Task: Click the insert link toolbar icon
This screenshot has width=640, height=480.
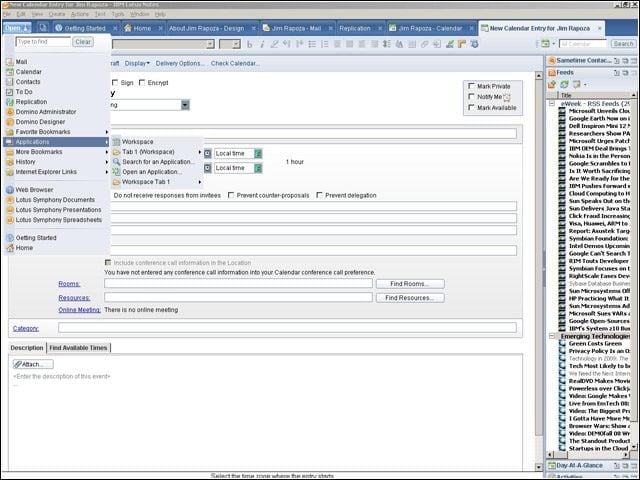Action: (424, 44)
